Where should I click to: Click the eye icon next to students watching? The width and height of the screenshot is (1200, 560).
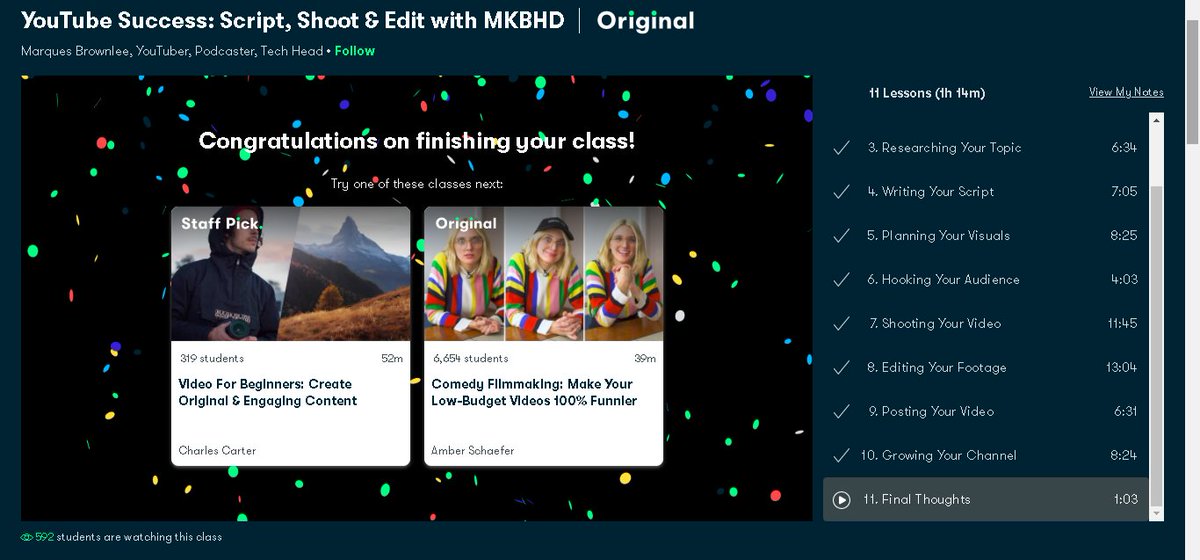click(26, 538)
